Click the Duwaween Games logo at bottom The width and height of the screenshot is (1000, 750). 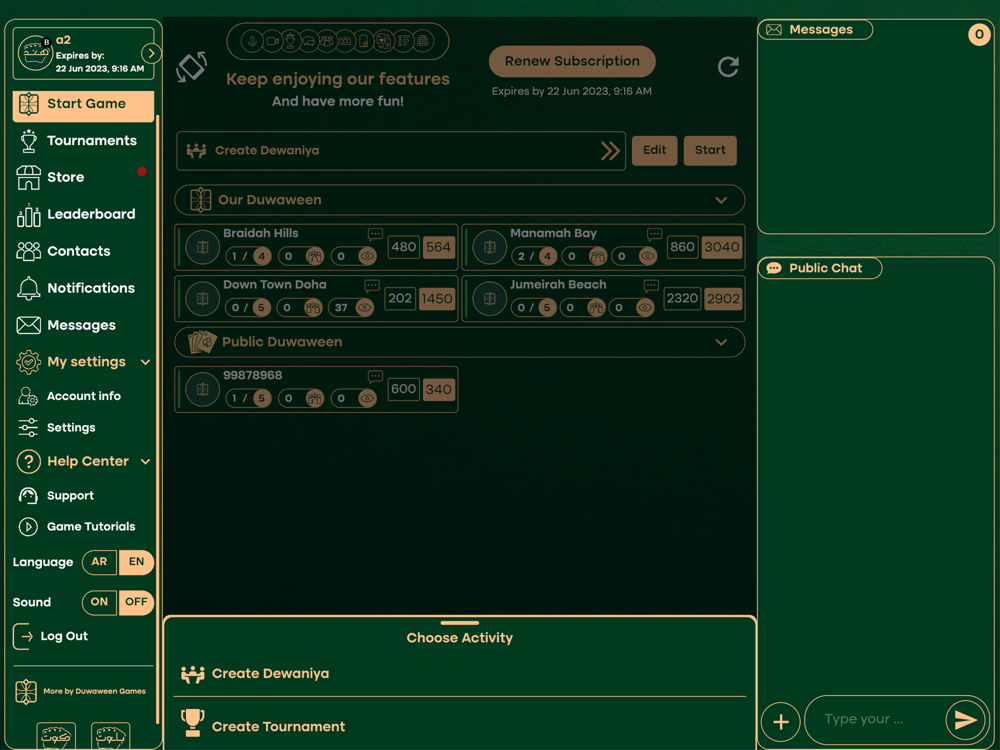coord(26,691)
